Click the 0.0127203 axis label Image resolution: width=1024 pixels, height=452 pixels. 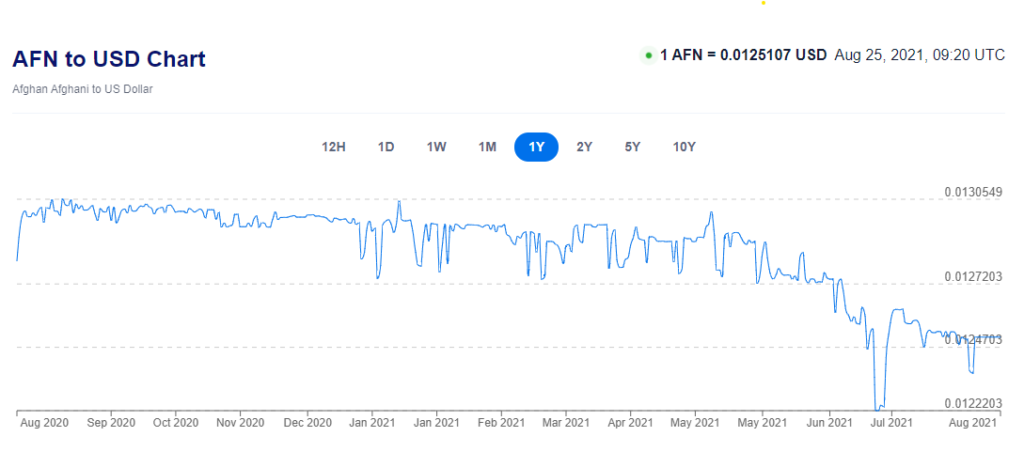[x=973, y=277]
